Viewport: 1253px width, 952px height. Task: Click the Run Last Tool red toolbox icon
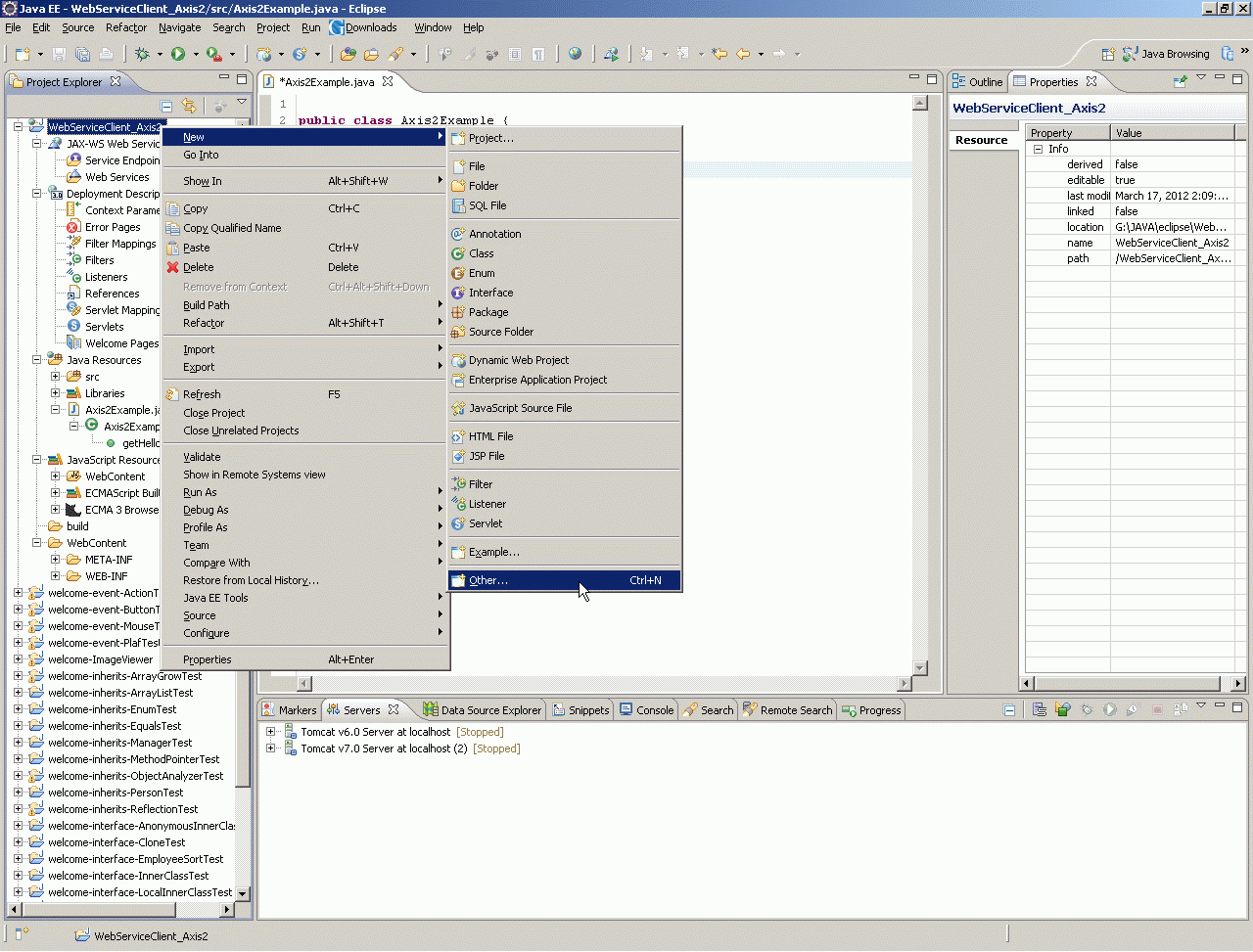tap(213, 54)
